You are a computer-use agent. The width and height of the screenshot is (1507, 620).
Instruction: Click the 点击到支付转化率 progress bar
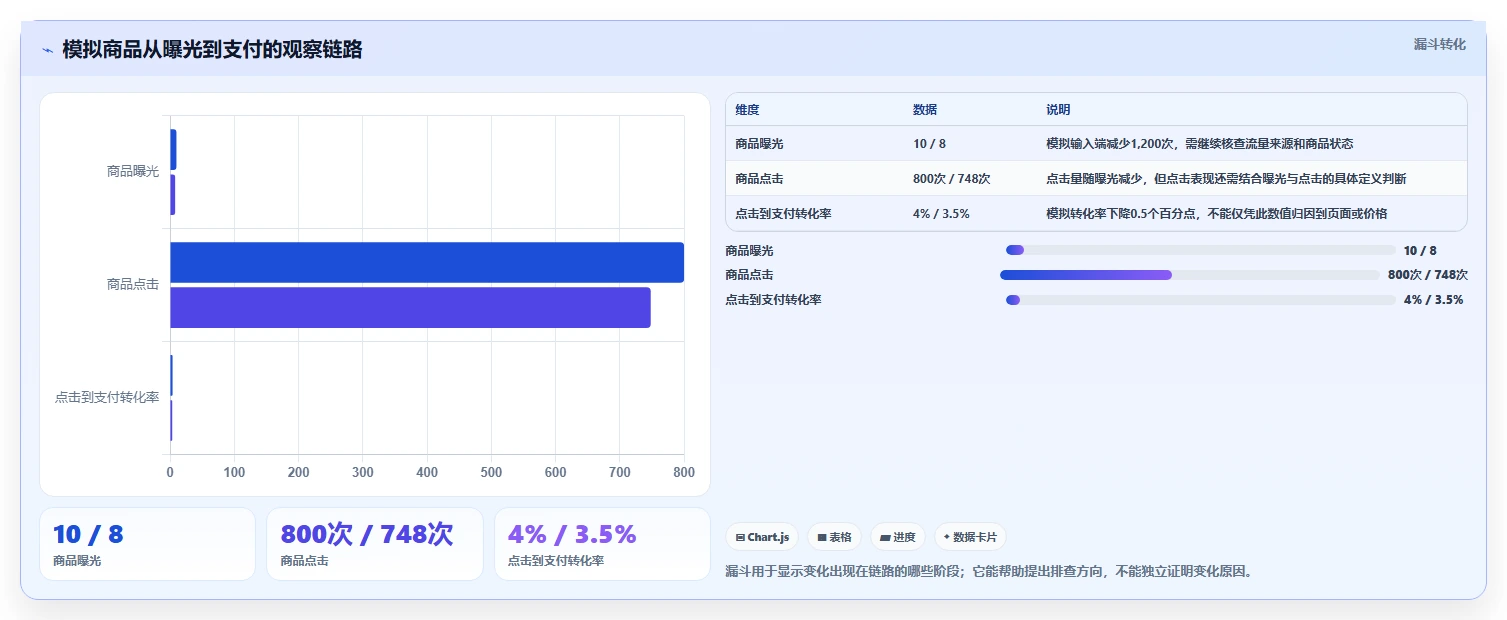(x=1200, y=300)
